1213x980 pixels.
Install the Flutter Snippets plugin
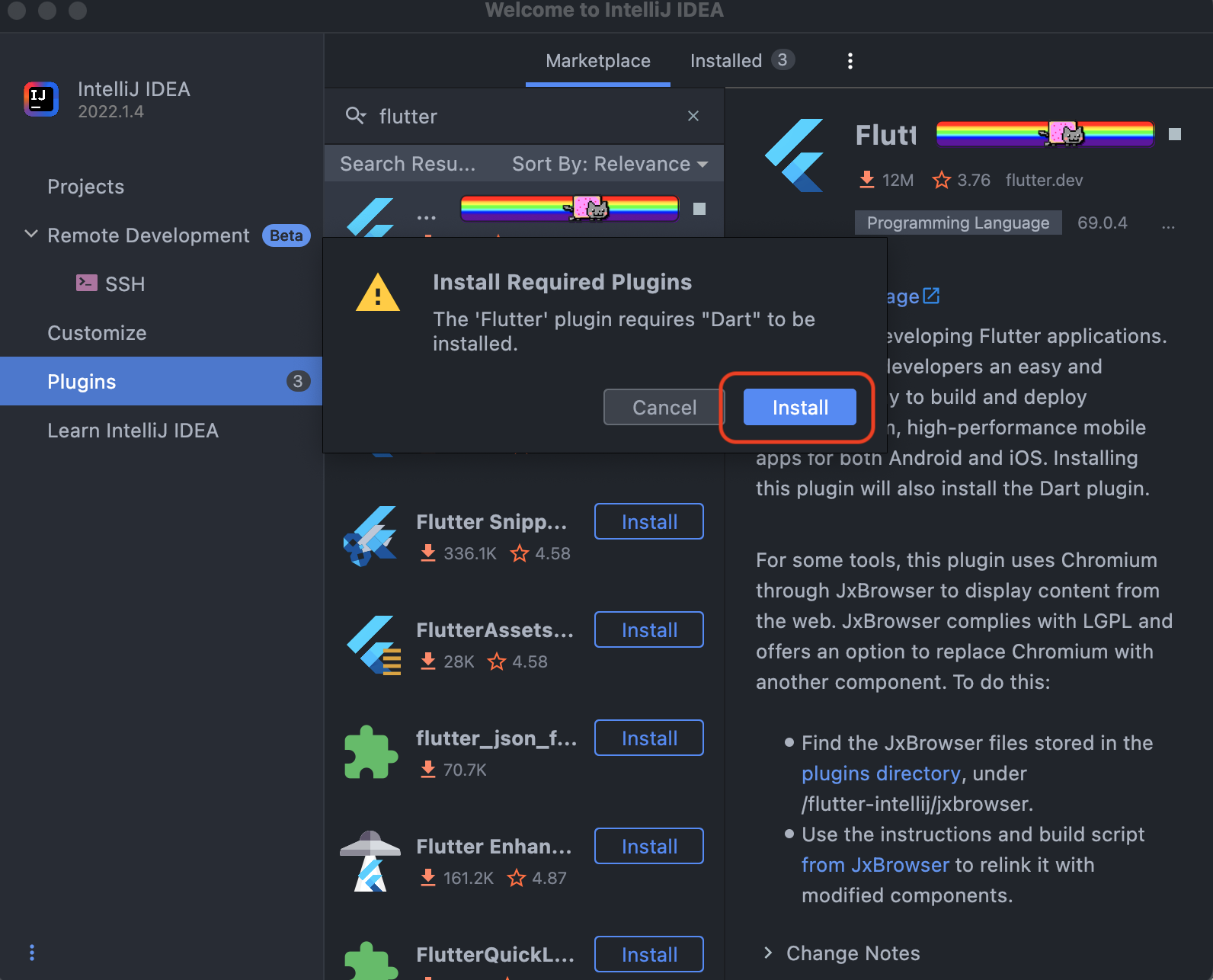[649, 521]
